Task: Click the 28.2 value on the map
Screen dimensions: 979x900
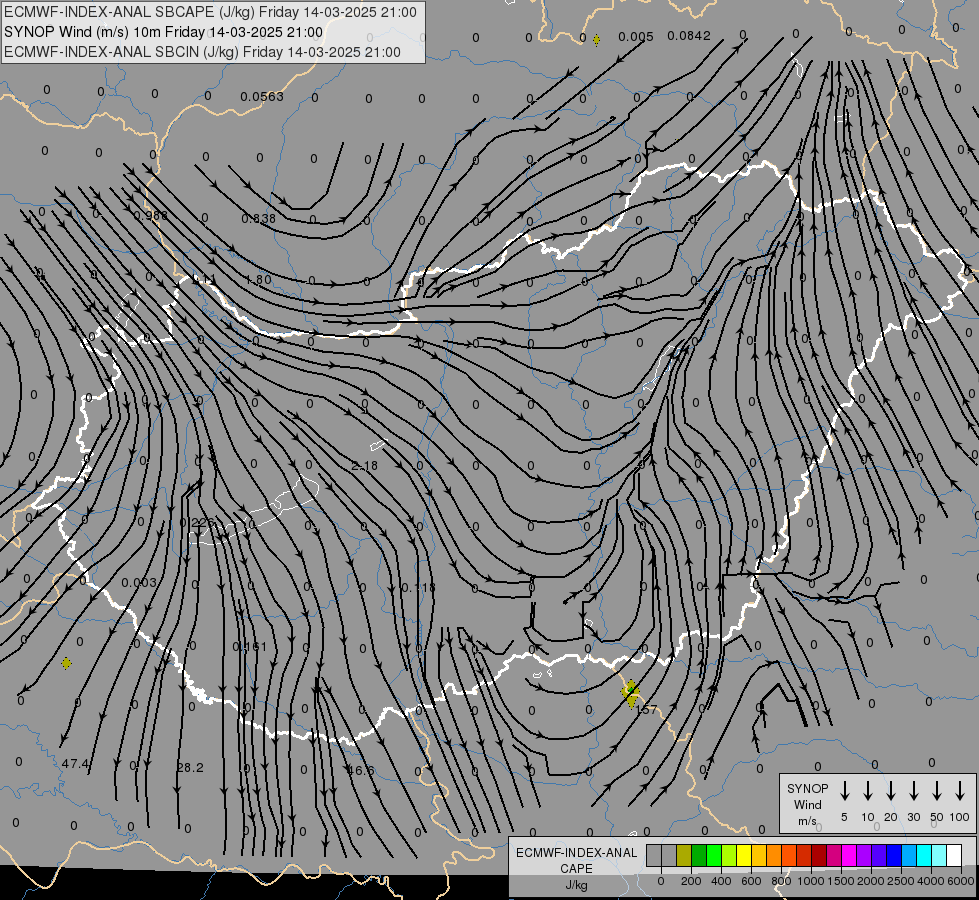Action: (x=190, y=768)
